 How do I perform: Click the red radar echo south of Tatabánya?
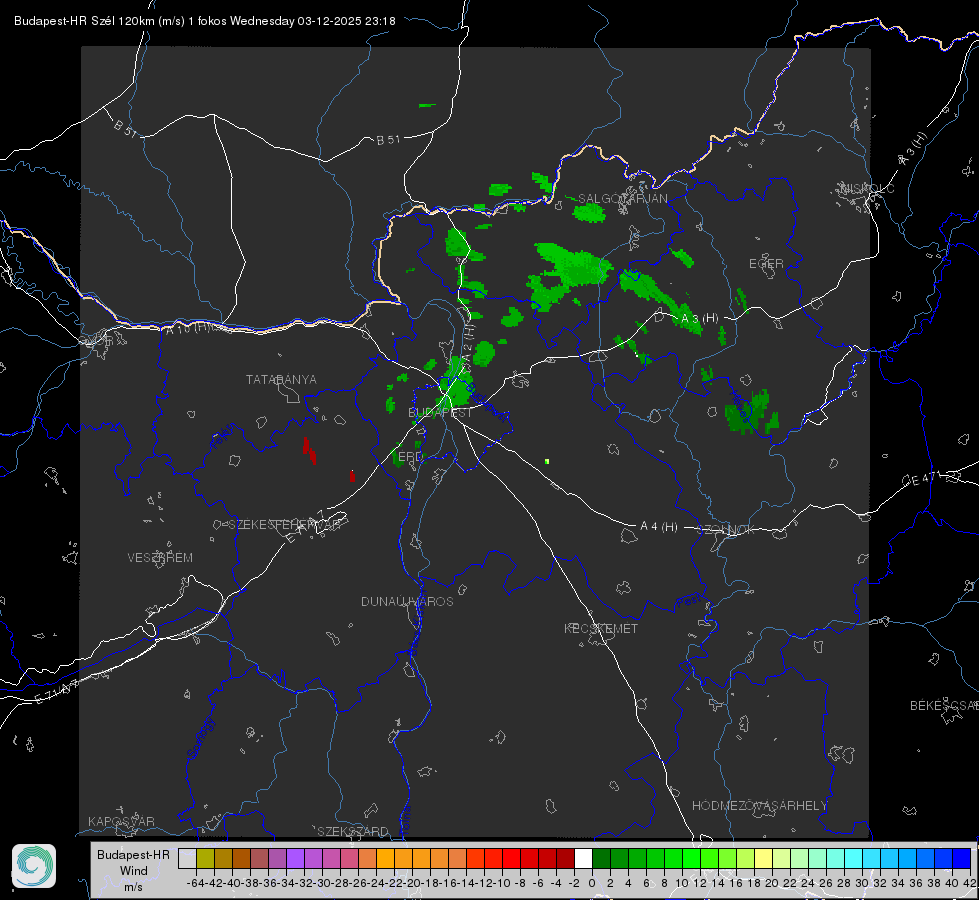click(x=309, y=450)
